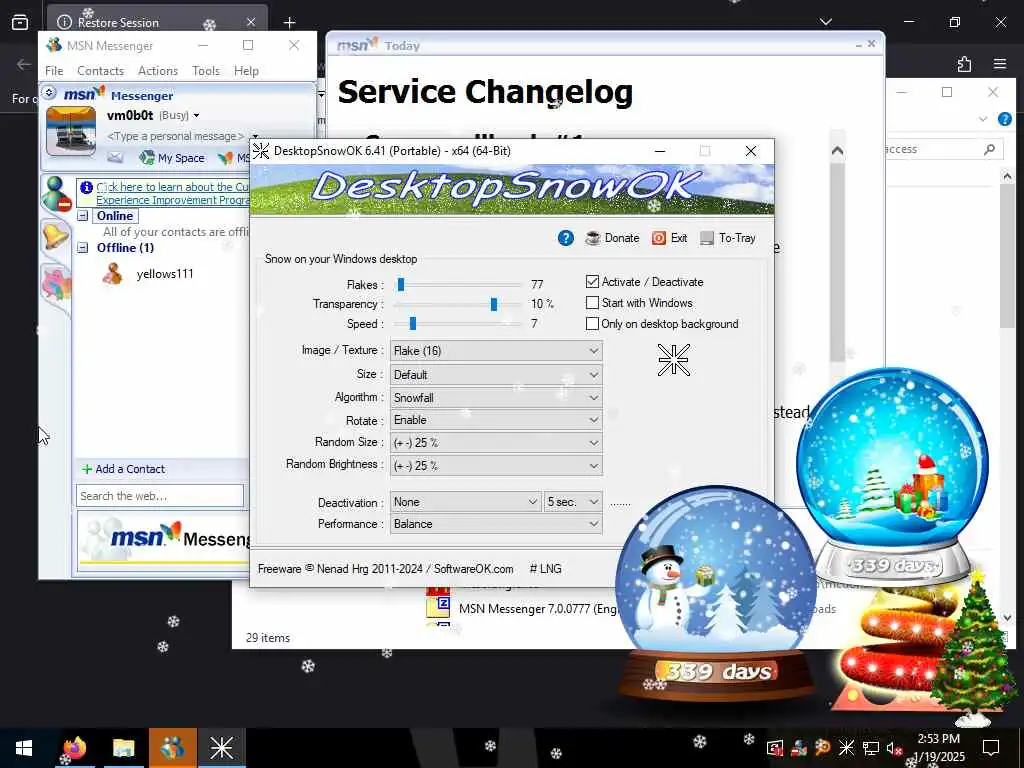The height and width of the screenshot is (768, 1024).
Task: Open Tools menu in MSN Messenger
Action: click(206, 71)
